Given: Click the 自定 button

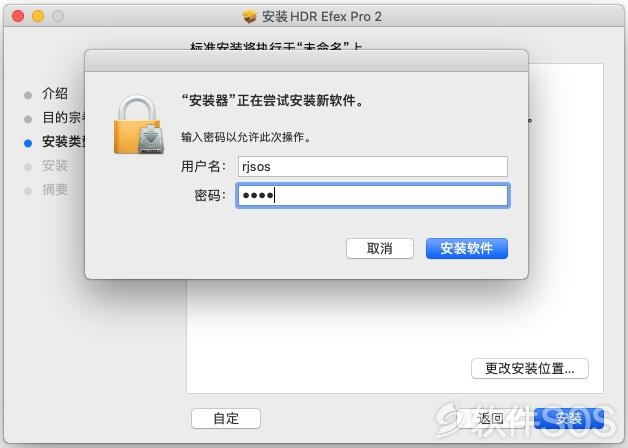Looking at the screenshot, I should coord(226,418).
